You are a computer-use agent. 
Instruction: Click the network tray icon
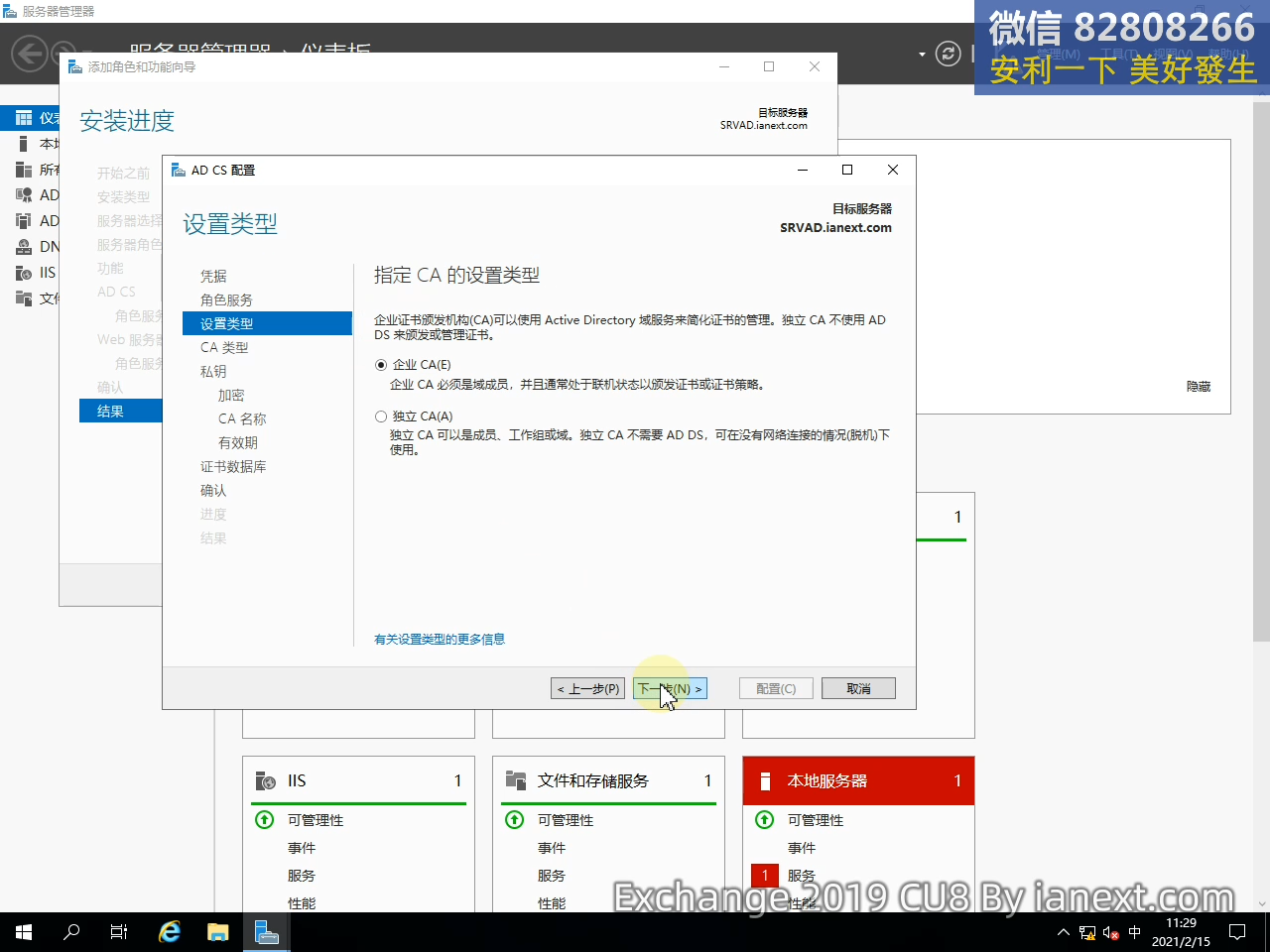(1087, 932)
